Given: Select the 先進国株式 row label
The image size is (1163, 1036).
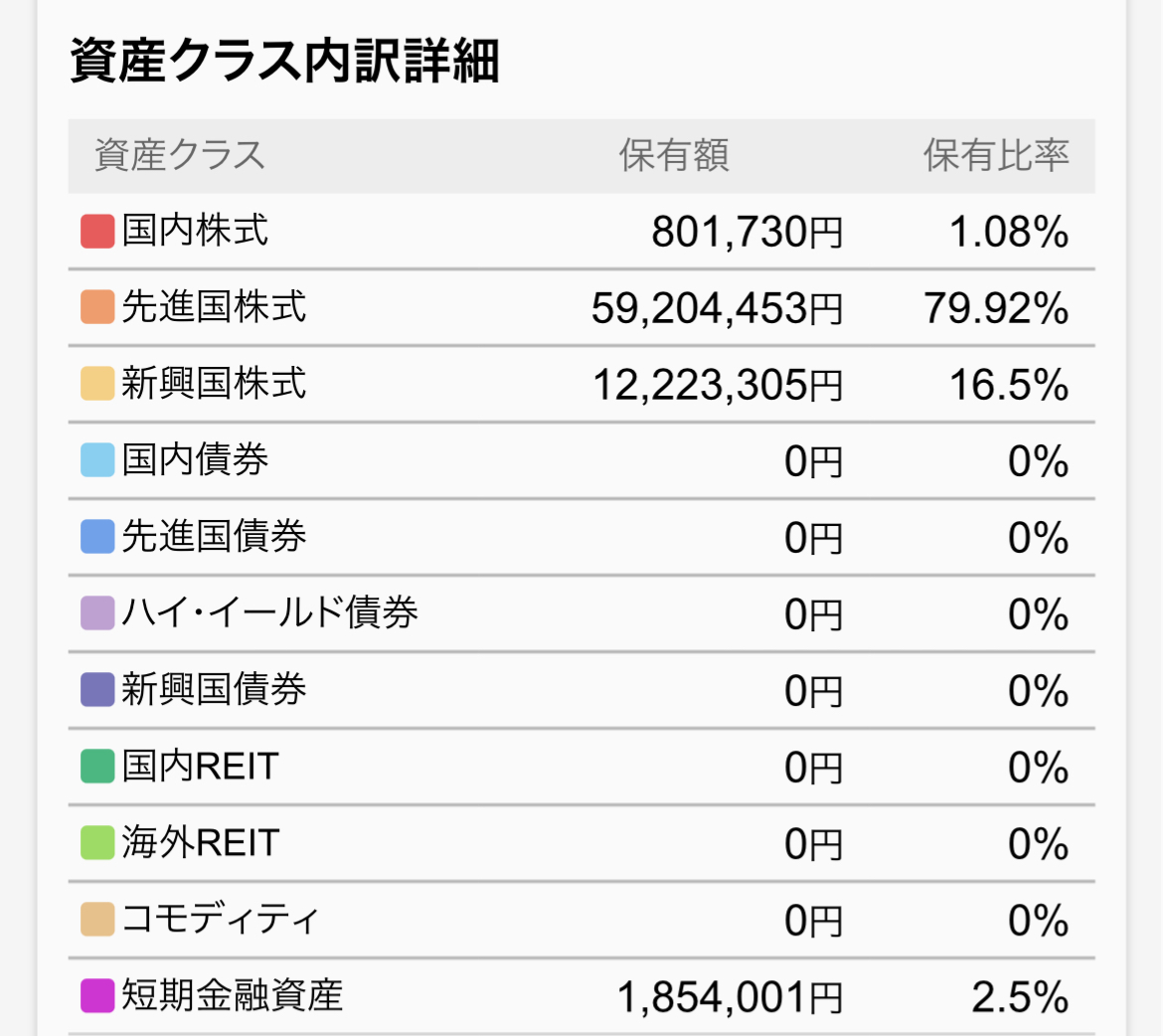Looking at the screenshot, I should click(x=214, y=307).
